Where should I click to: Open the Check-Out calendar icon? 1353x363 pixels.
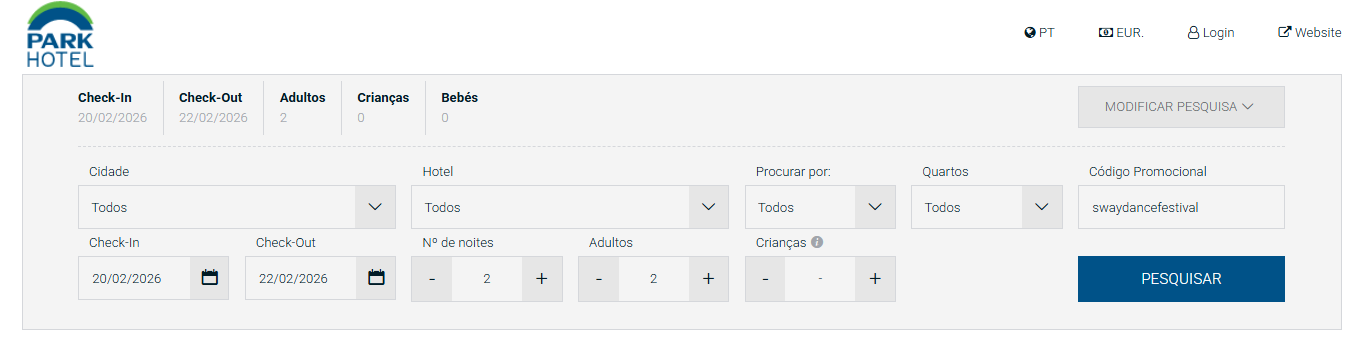tap(377, 278)
